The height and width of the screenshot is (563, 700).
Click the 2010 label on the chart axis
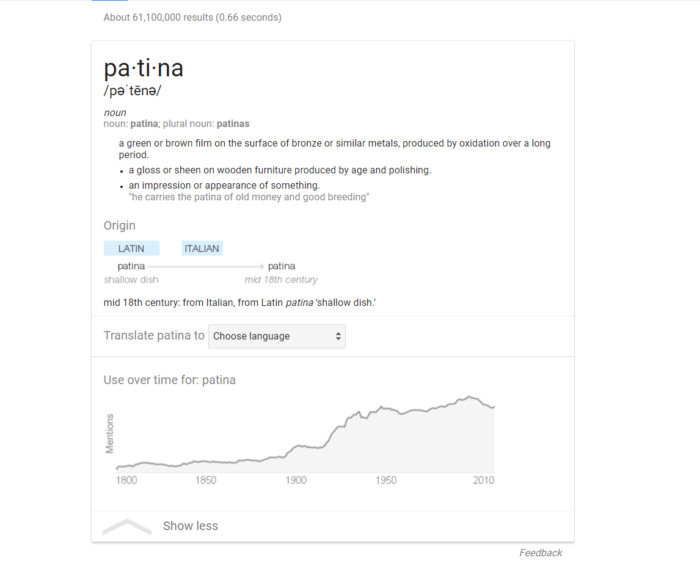tap(485, 480)
